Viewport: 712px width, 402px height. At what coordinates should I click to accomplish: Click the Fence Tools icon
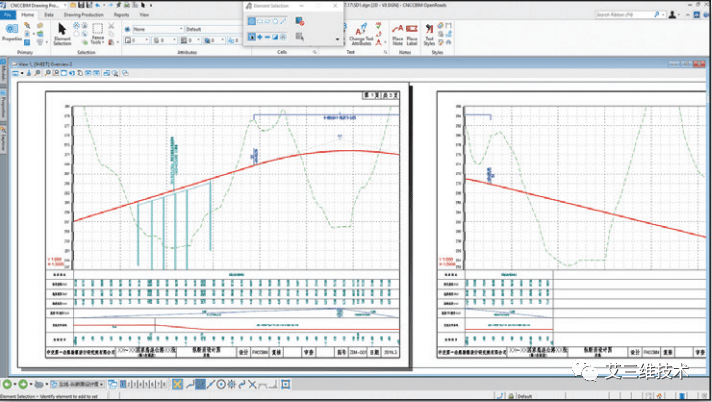click(98, 30)
